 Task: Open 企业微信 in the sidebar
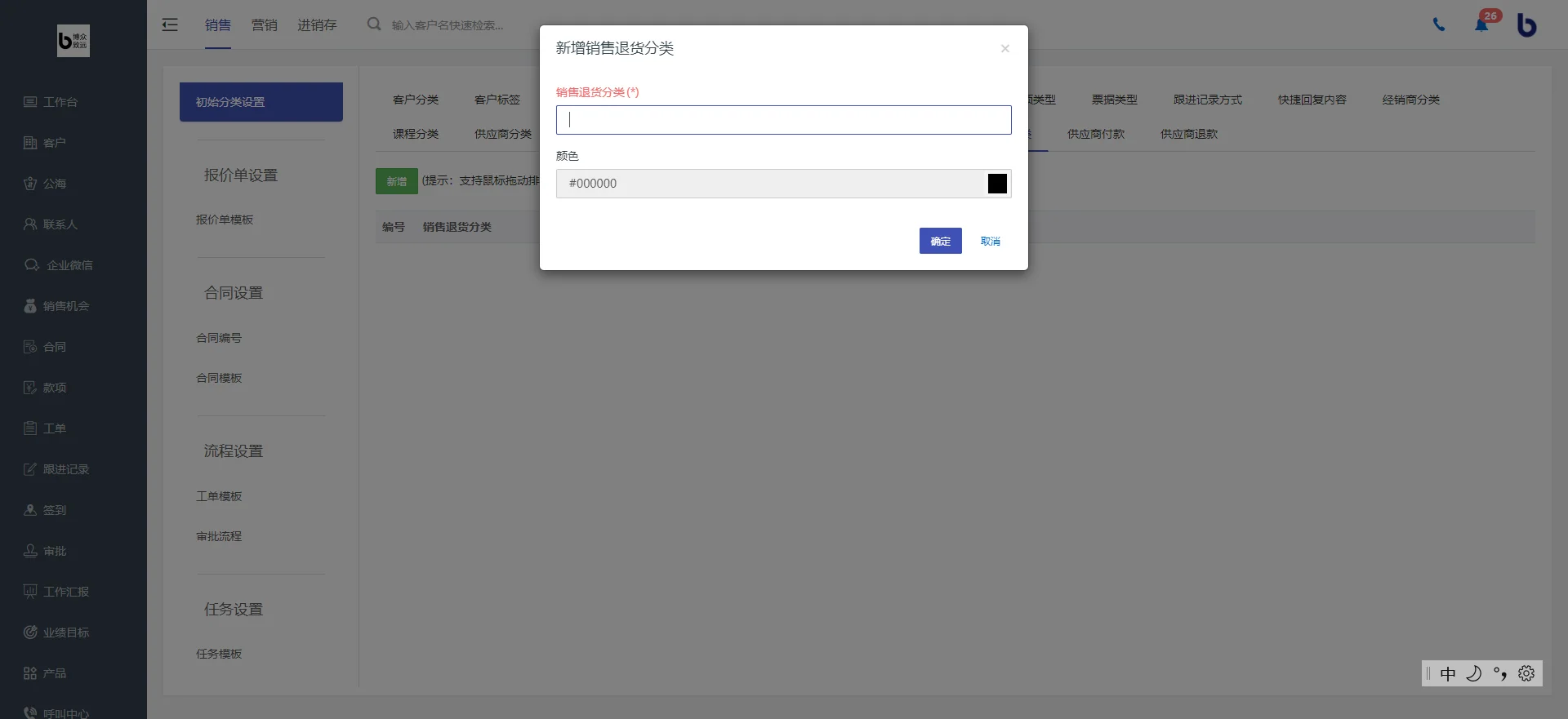click(58, 265)
